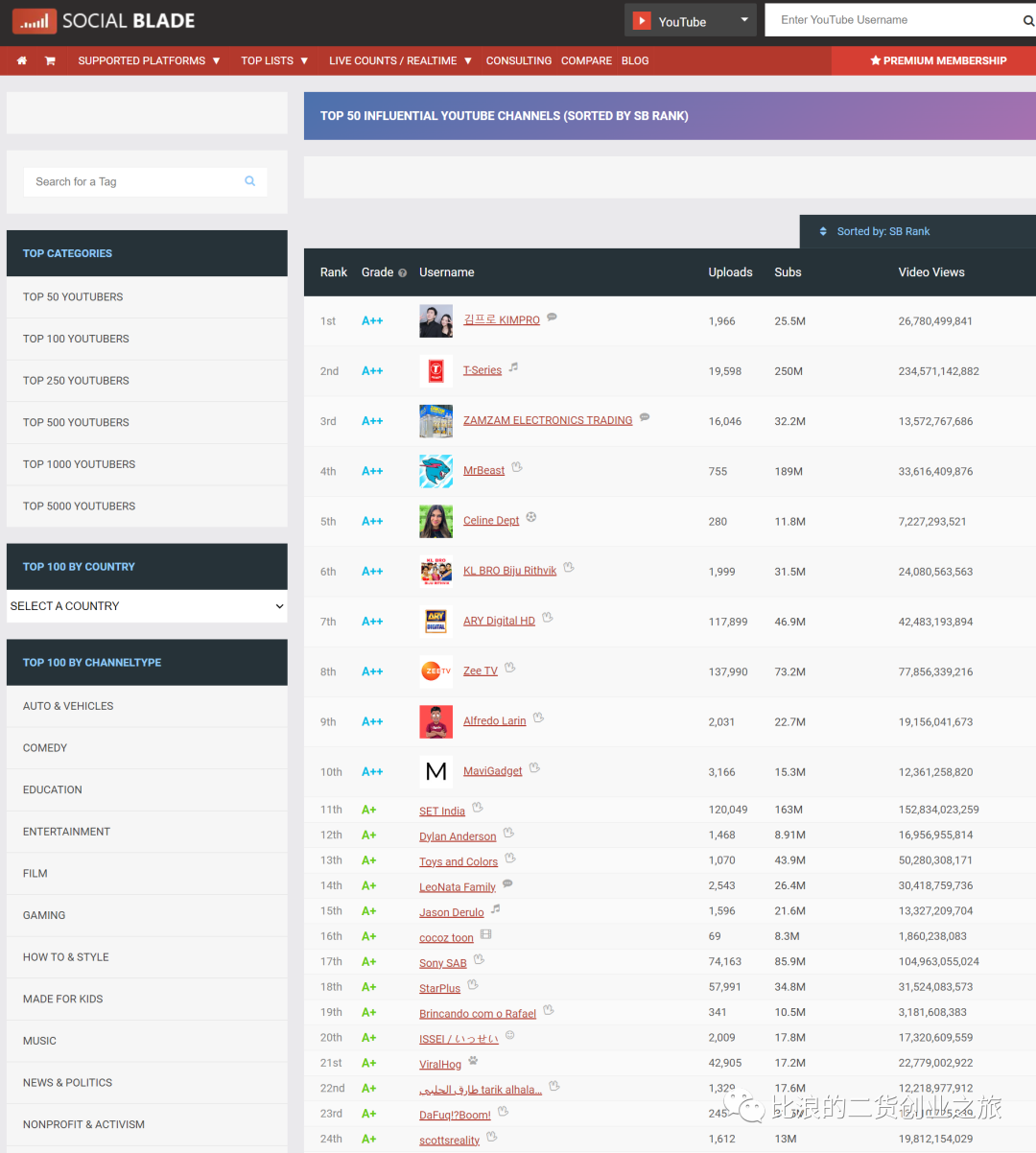The height and width of the screenshot is (1153, 1036).
Task: Open the Gaming channel type
Action: (147, 915)
